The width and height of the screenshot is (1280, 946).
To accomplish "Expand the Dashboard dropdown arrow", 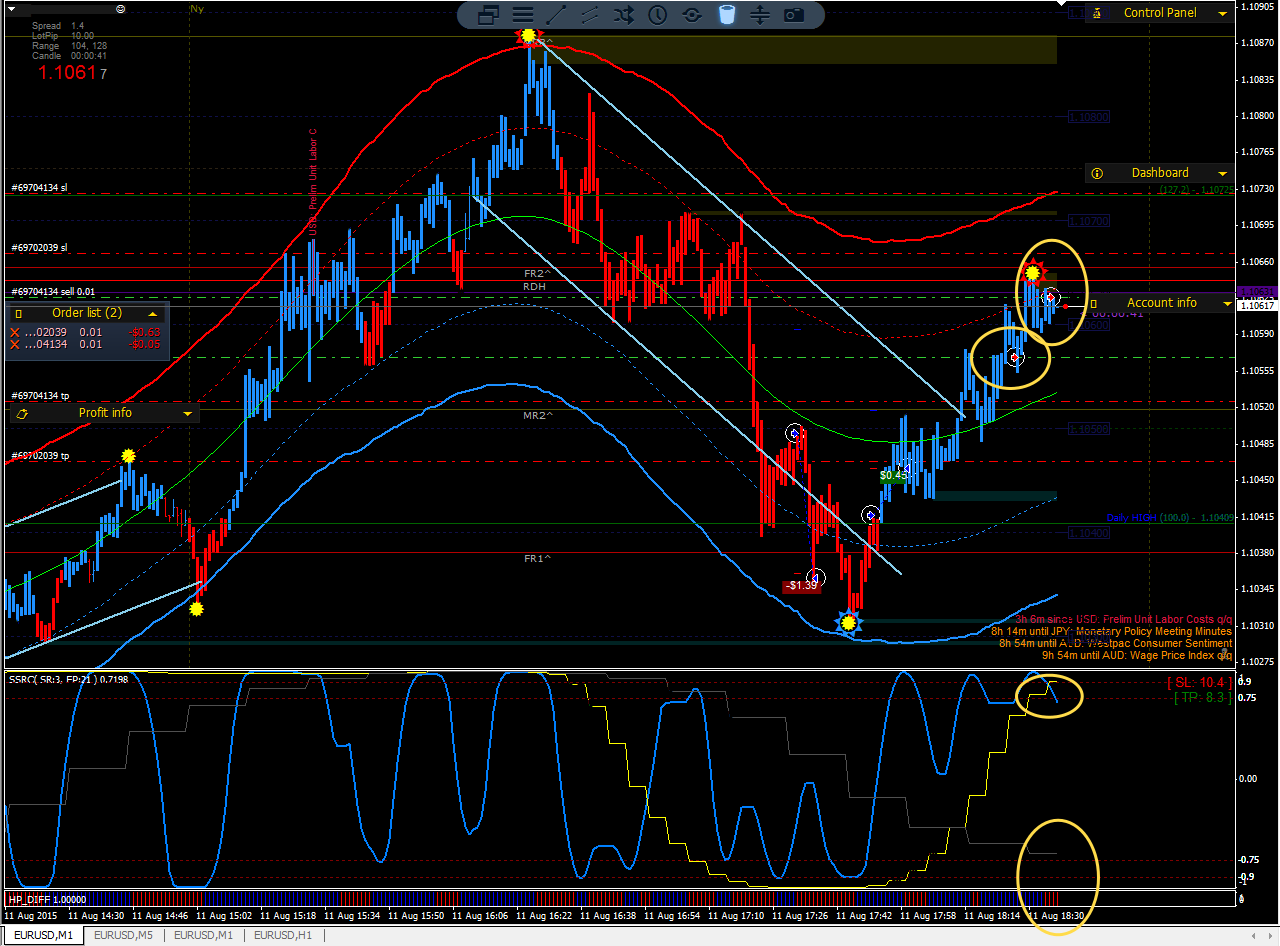I will click(x=1222, y=174).
